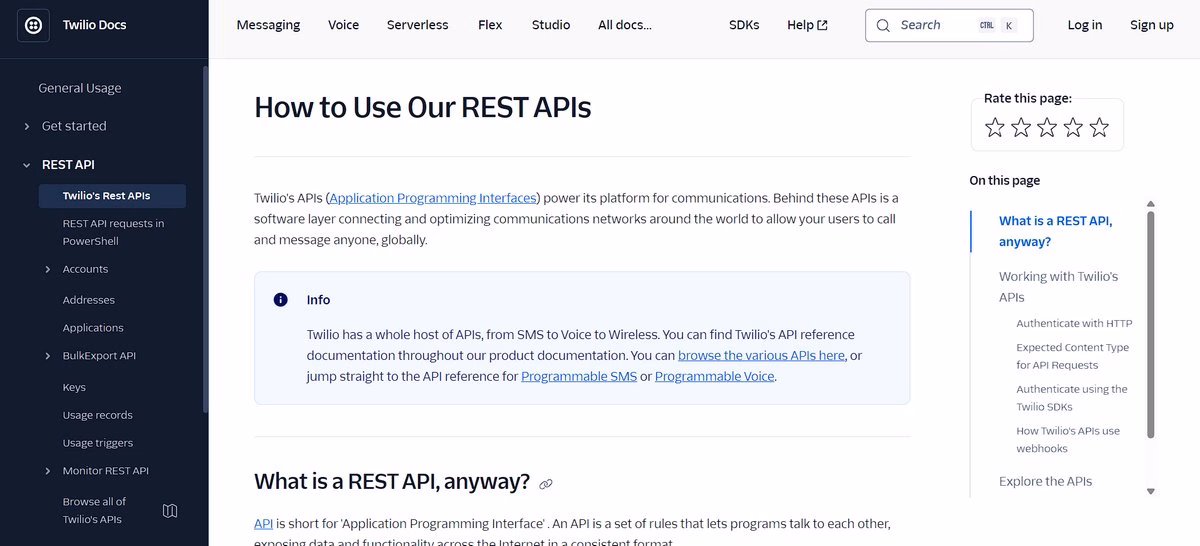Screen dimensions: 1200x546
Task: Click On this page scrollbar down arrow
Action: [x=1150, y=491]
